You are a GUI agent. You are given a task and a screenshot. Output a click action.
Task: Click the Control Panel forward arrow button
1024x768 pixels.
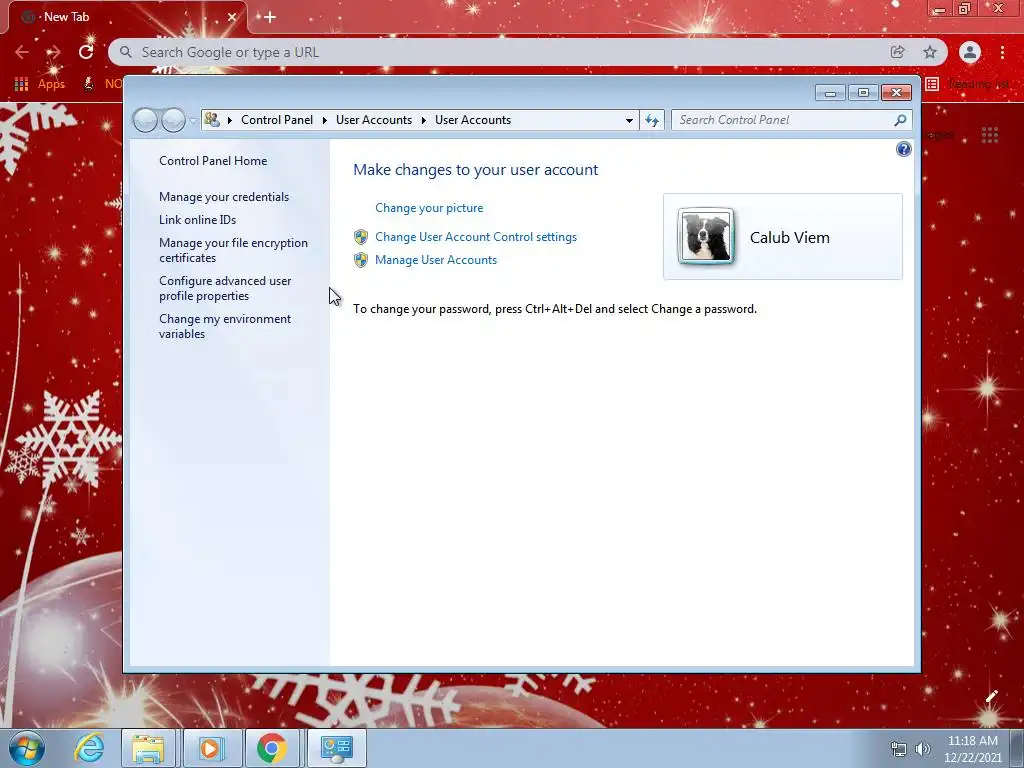(x=173, y=120)
